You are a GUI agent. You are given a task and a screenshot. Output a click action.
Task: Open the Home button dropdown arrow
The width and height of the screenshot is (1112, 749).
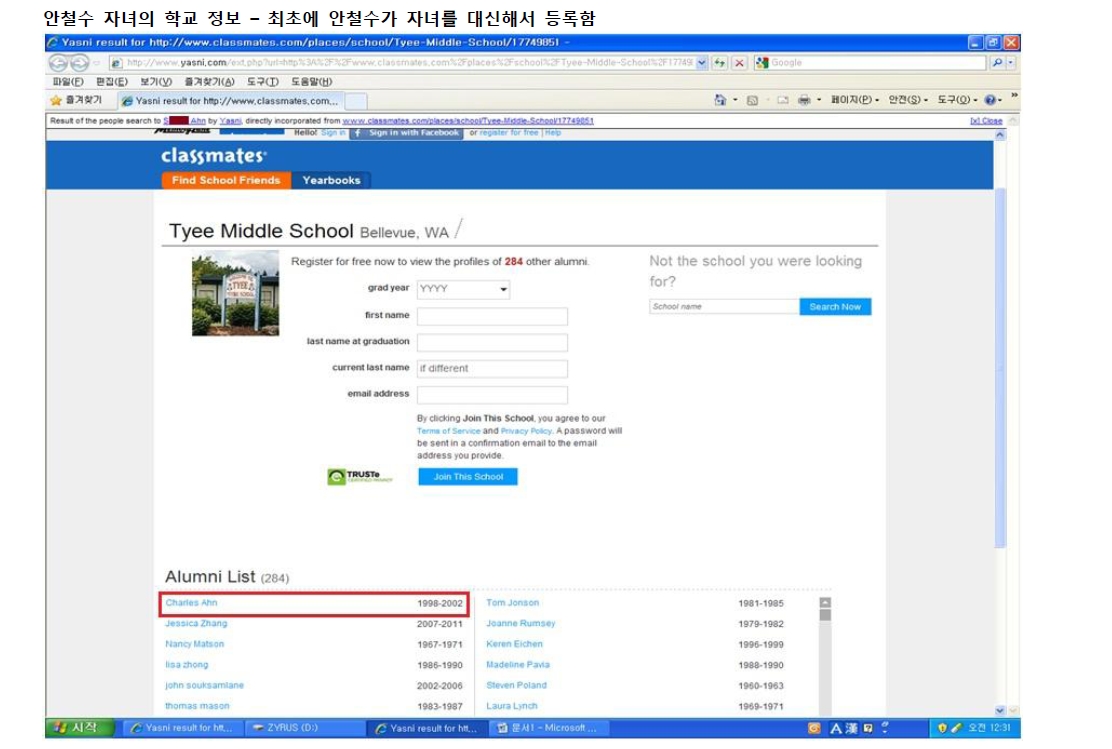[x=735, y=100]
